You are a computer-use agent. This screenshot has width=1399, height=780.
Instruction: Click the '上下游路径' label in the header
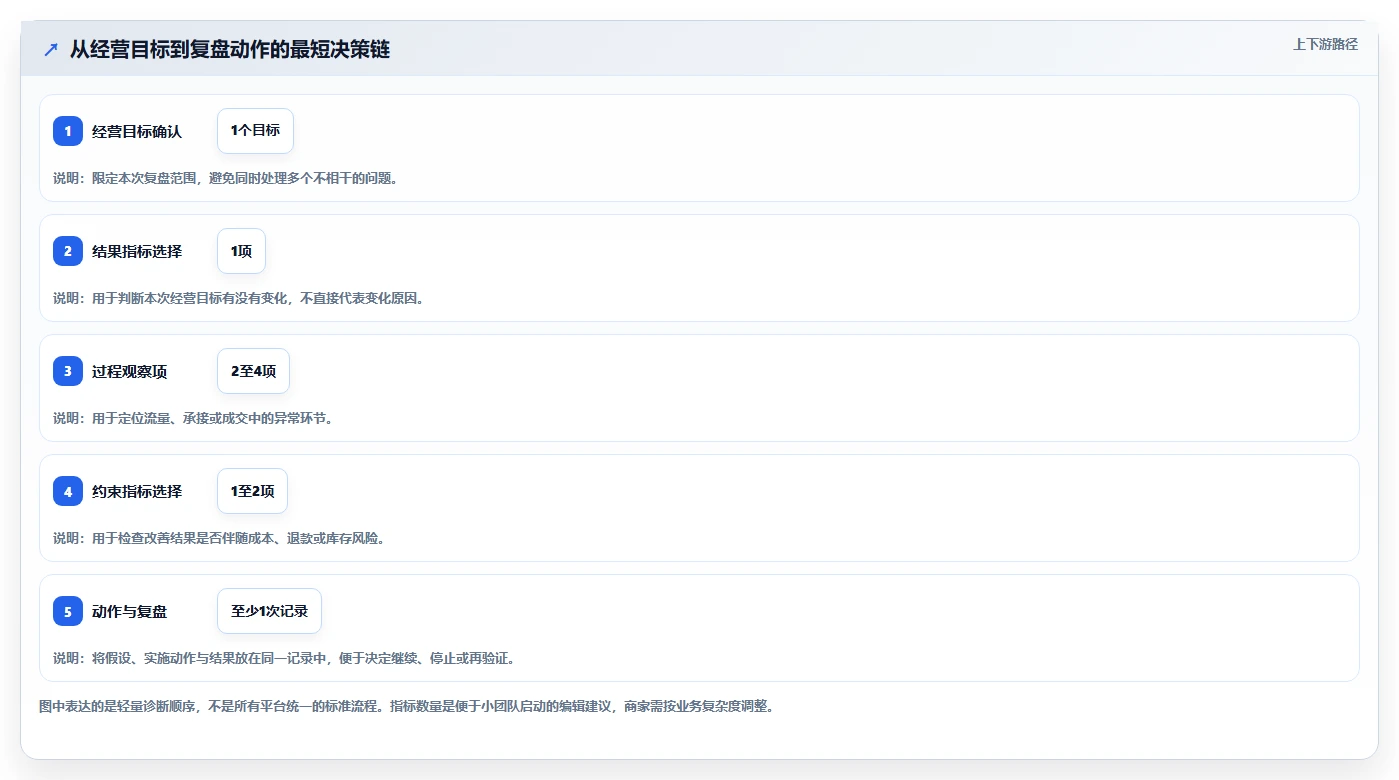(1325, 44)
